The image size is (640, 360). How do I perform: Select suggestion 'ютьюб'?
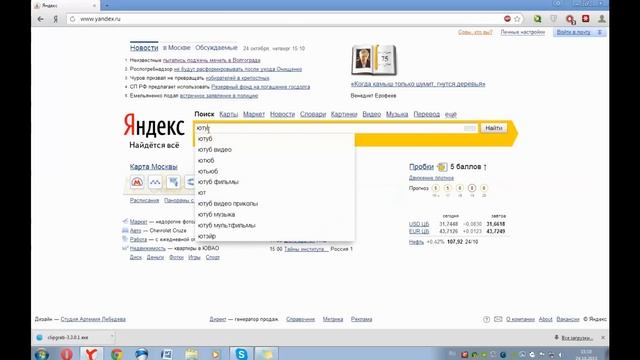coord(208,171)
